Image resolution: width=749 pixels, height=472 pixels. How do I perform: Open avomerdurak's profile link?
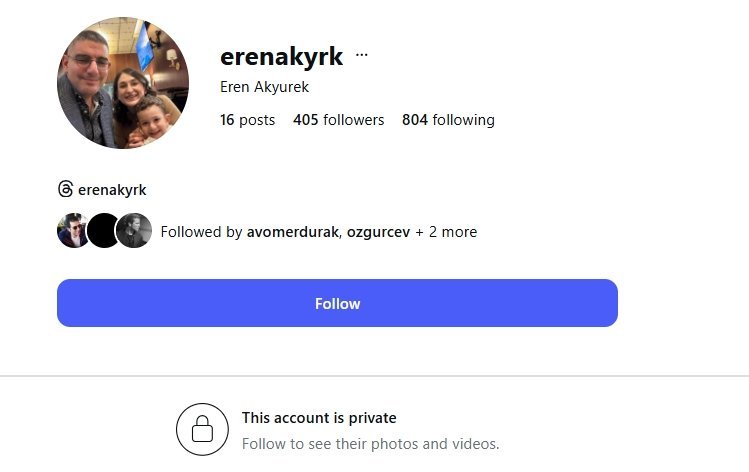(x=292, y=232)
